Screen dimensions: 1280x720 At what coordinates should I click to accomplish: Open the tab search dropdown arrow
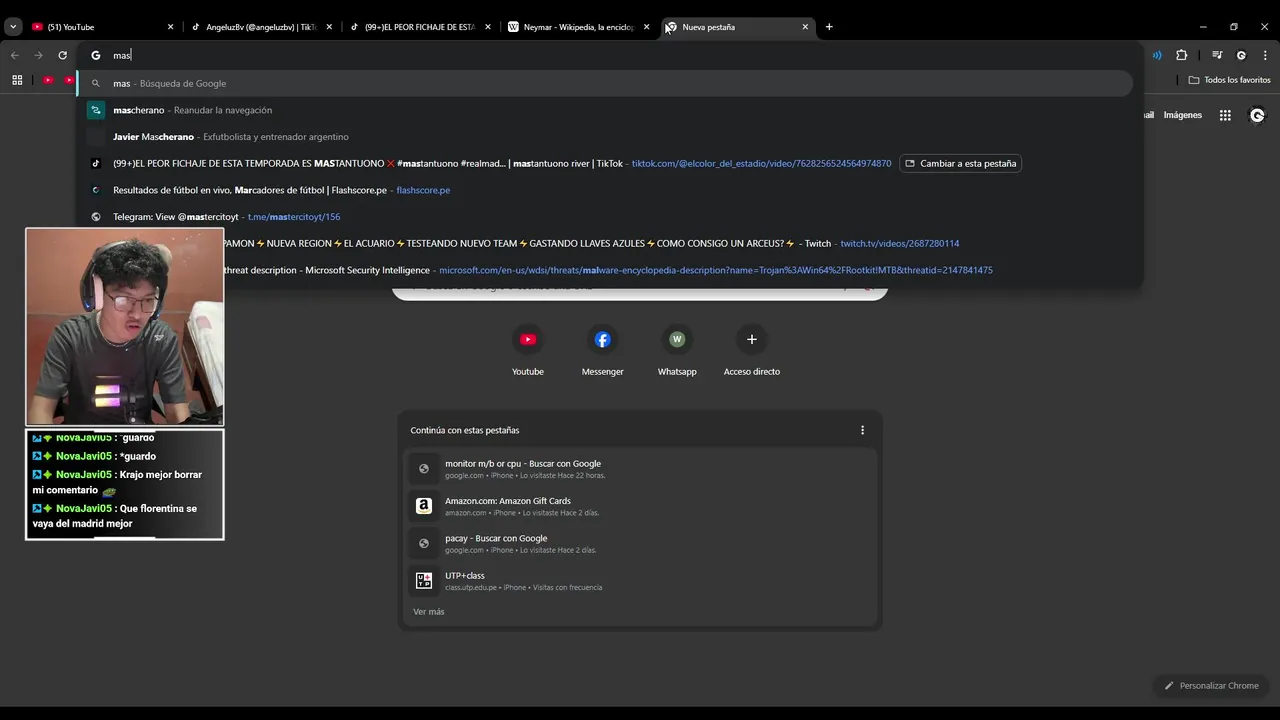pos(13,27)
